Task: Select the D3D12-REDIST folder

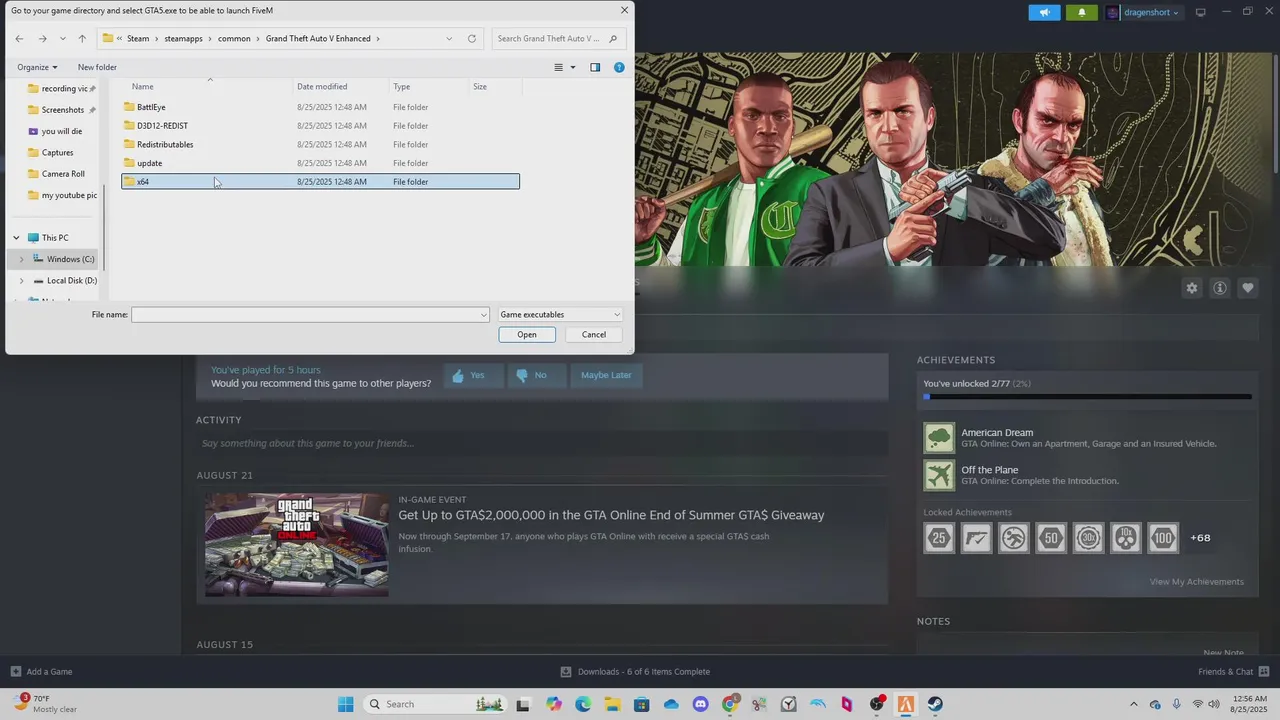Action: click(320, 126)
